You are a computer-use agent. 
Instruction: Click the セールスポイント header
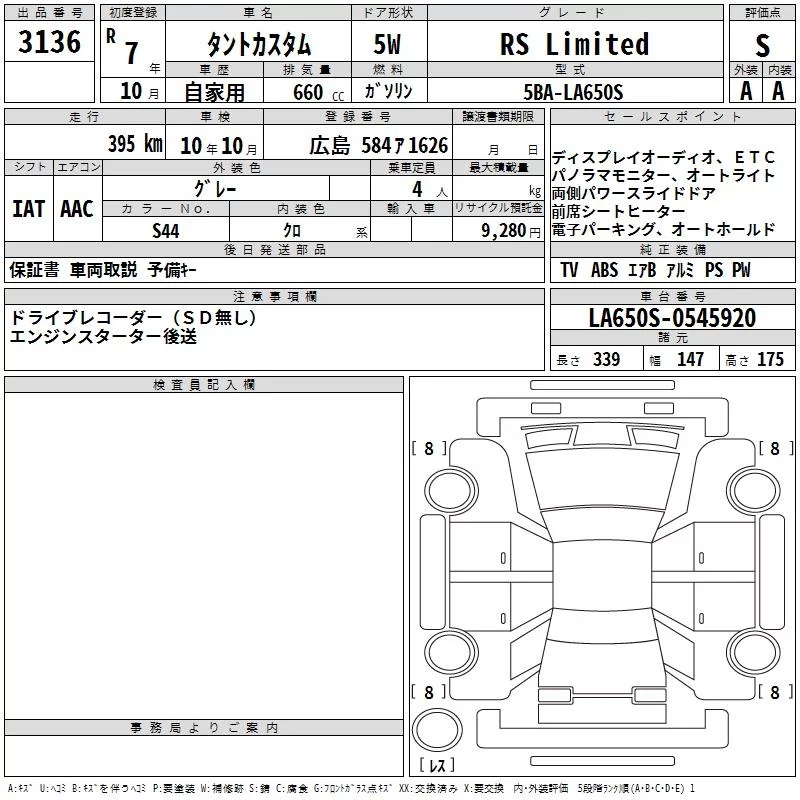coord(672,116)
